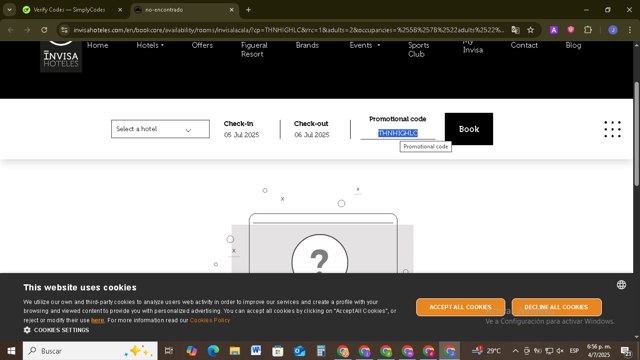Screen dimensions: 640x360
Task: Click the page vertical scrollbar
Action: 636,135
